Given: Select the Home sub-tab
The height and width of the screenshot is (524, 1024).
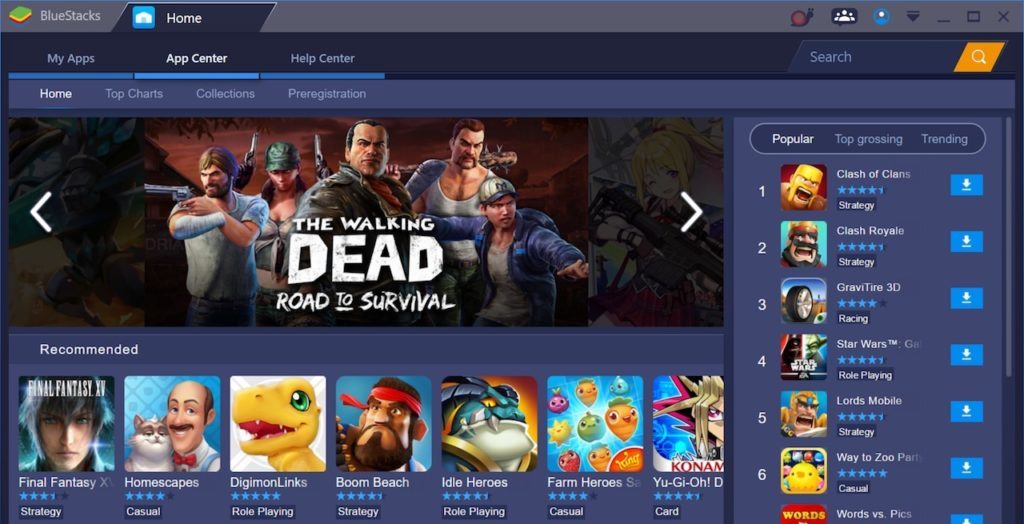Looking at the screenshot, I should (x=56, y=93).
